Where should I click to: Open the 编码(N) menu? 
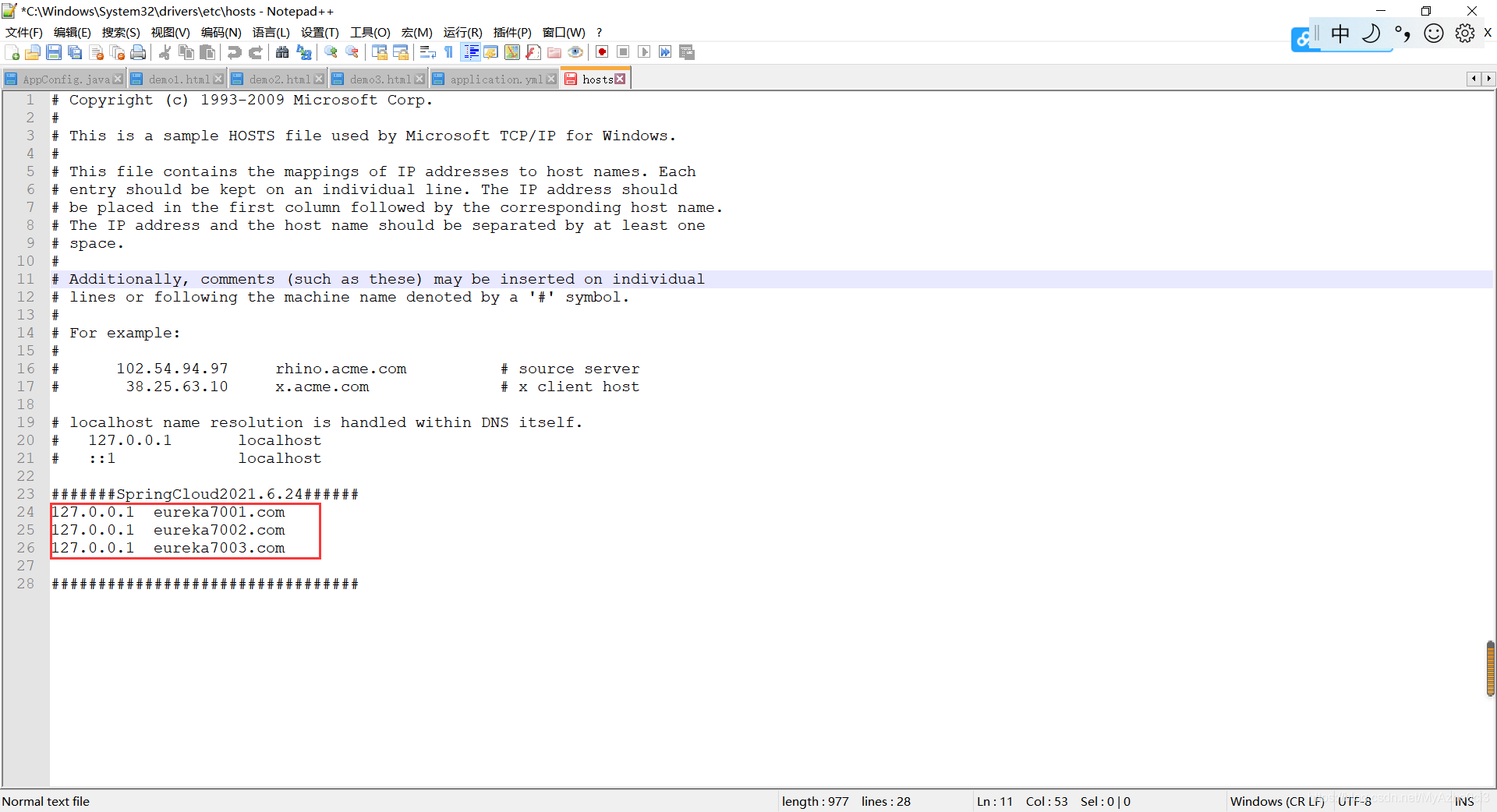tap(221, 32)
